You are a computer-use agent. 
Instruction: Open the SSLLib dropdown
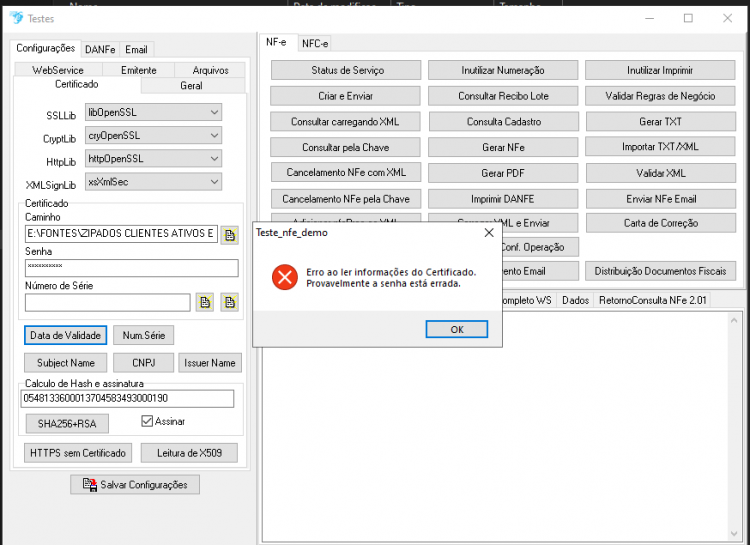coord(153,112)
